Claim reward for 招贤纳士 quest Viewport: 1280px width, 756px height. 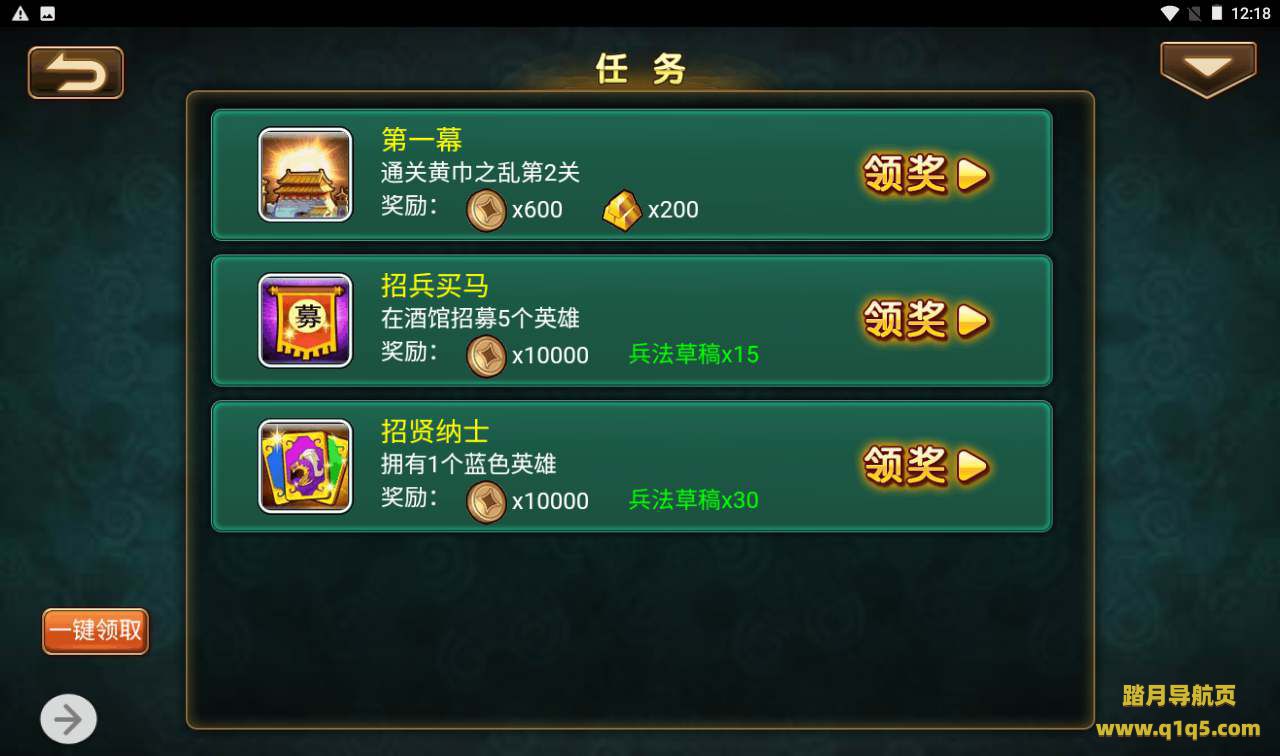926,467
